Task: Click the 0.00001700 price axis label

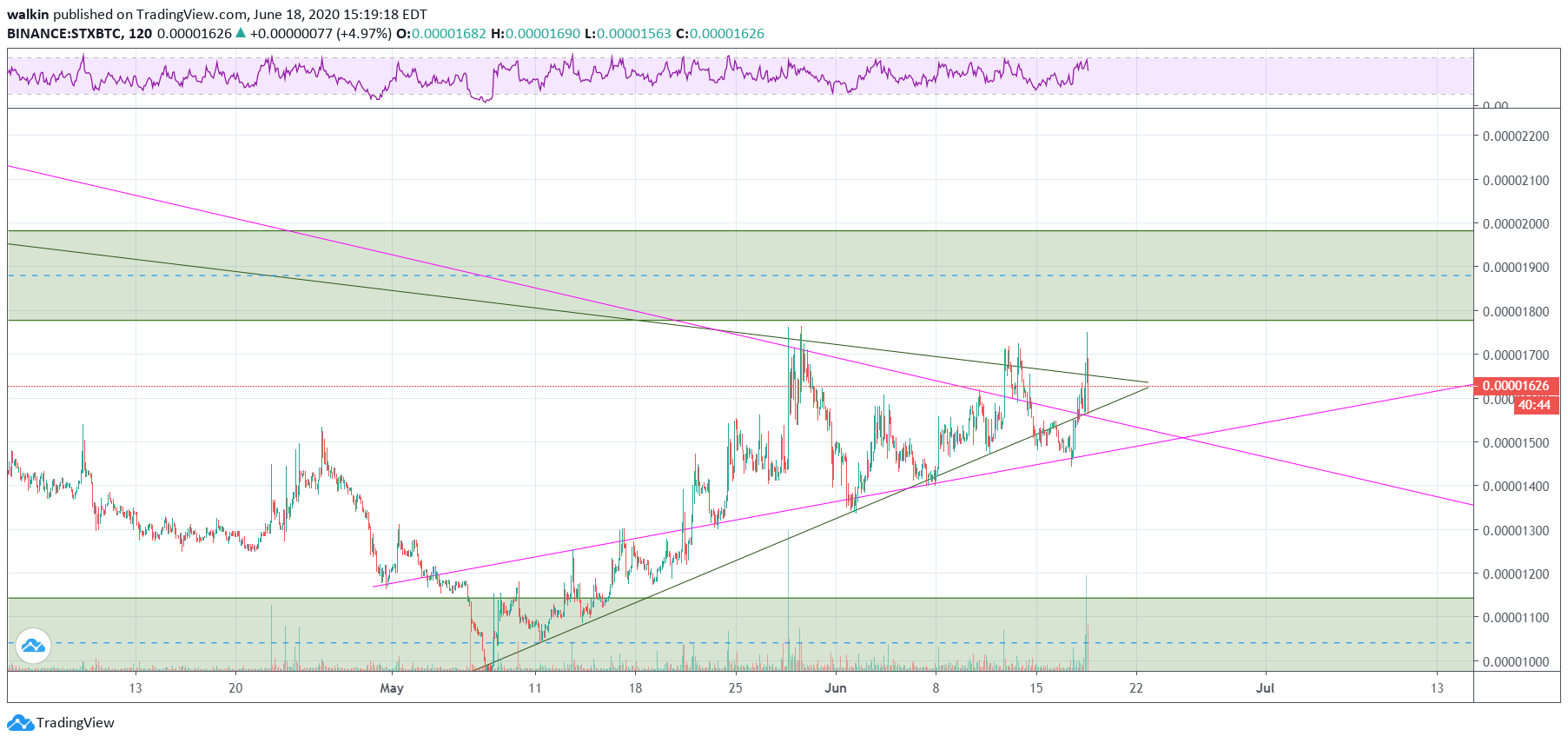Action: (x=1516, y=355)
